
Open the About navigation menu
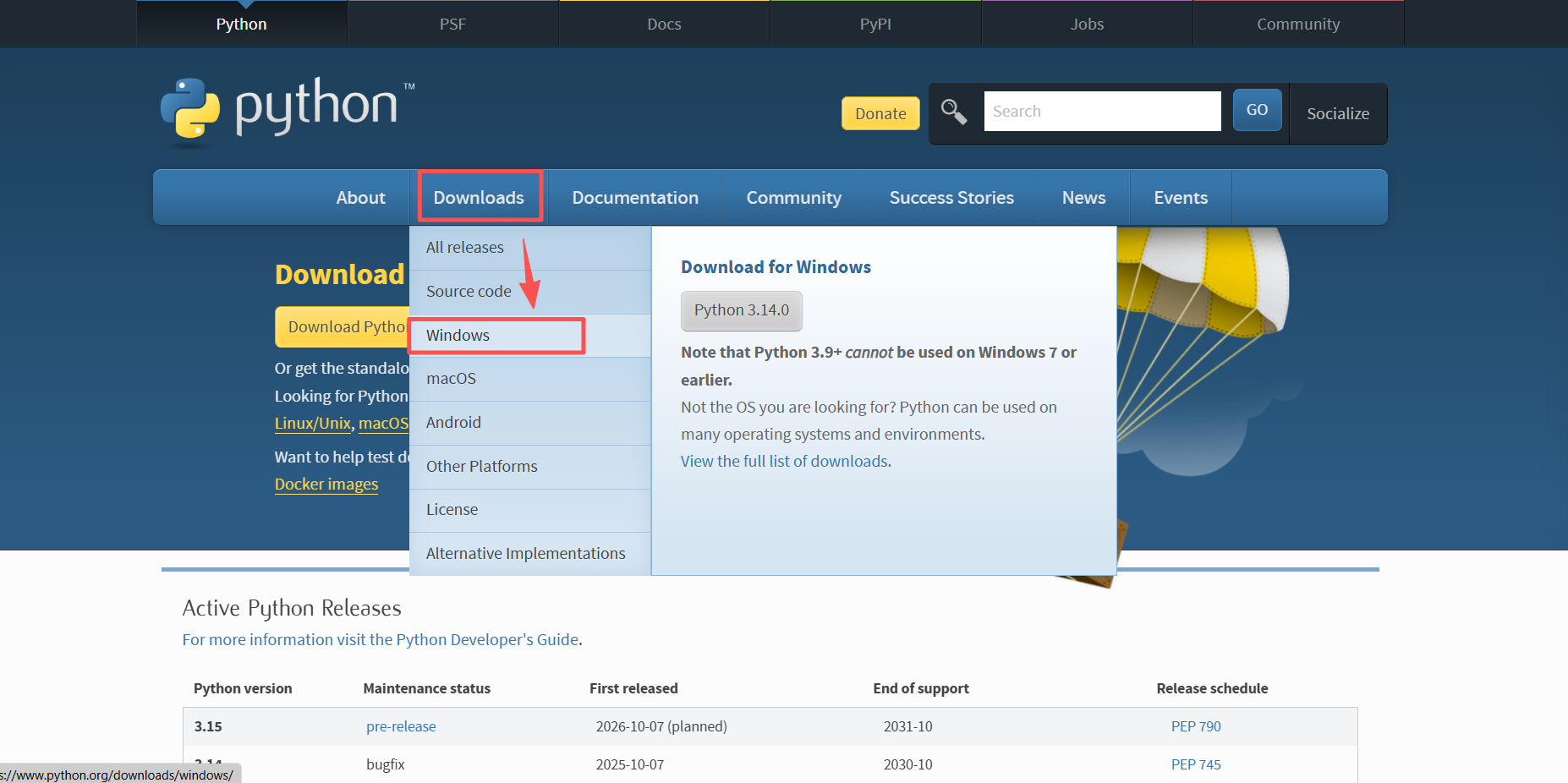coord(360,197)
